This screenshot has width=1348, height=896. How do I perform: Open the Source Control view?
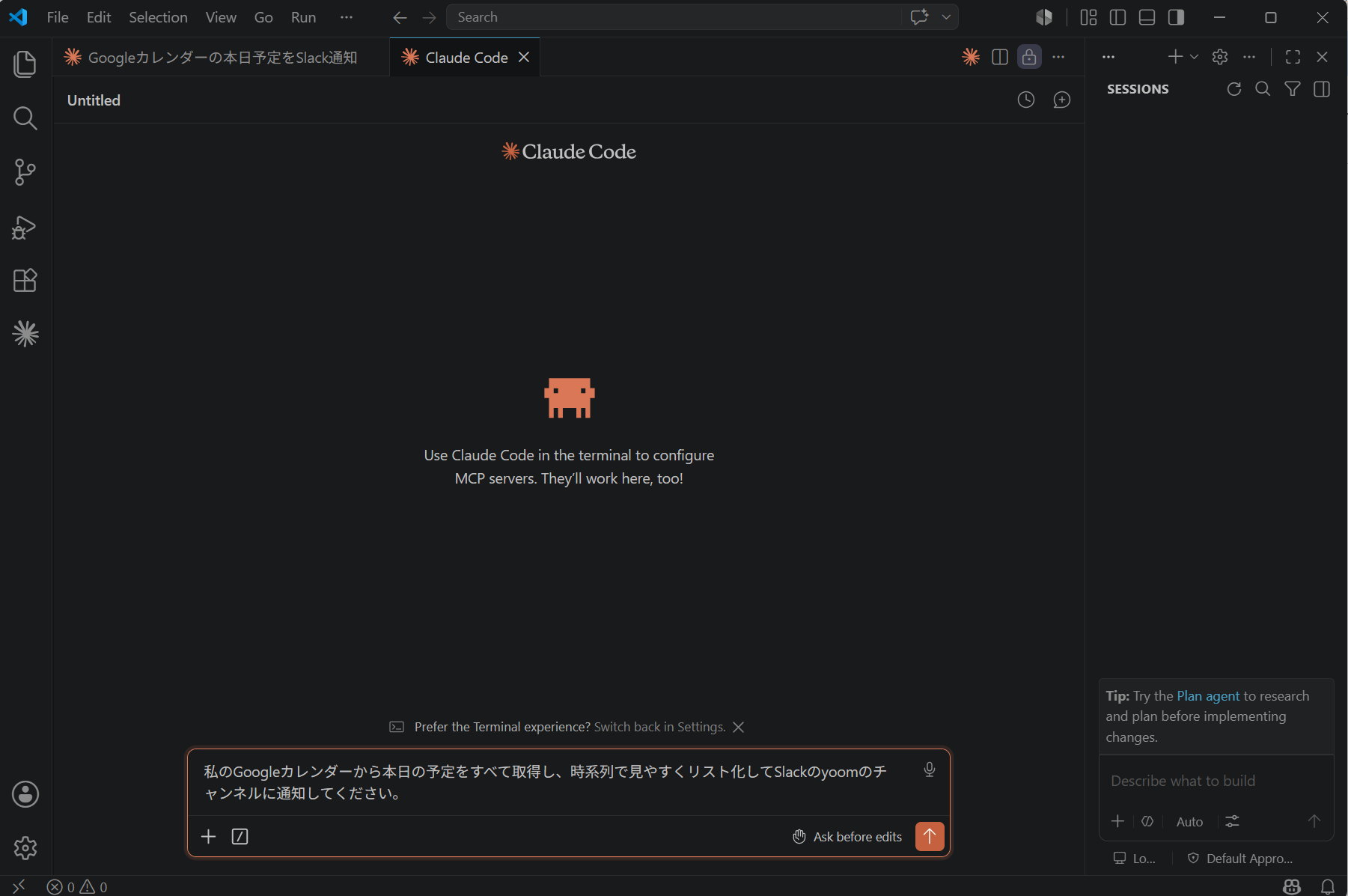25,172
